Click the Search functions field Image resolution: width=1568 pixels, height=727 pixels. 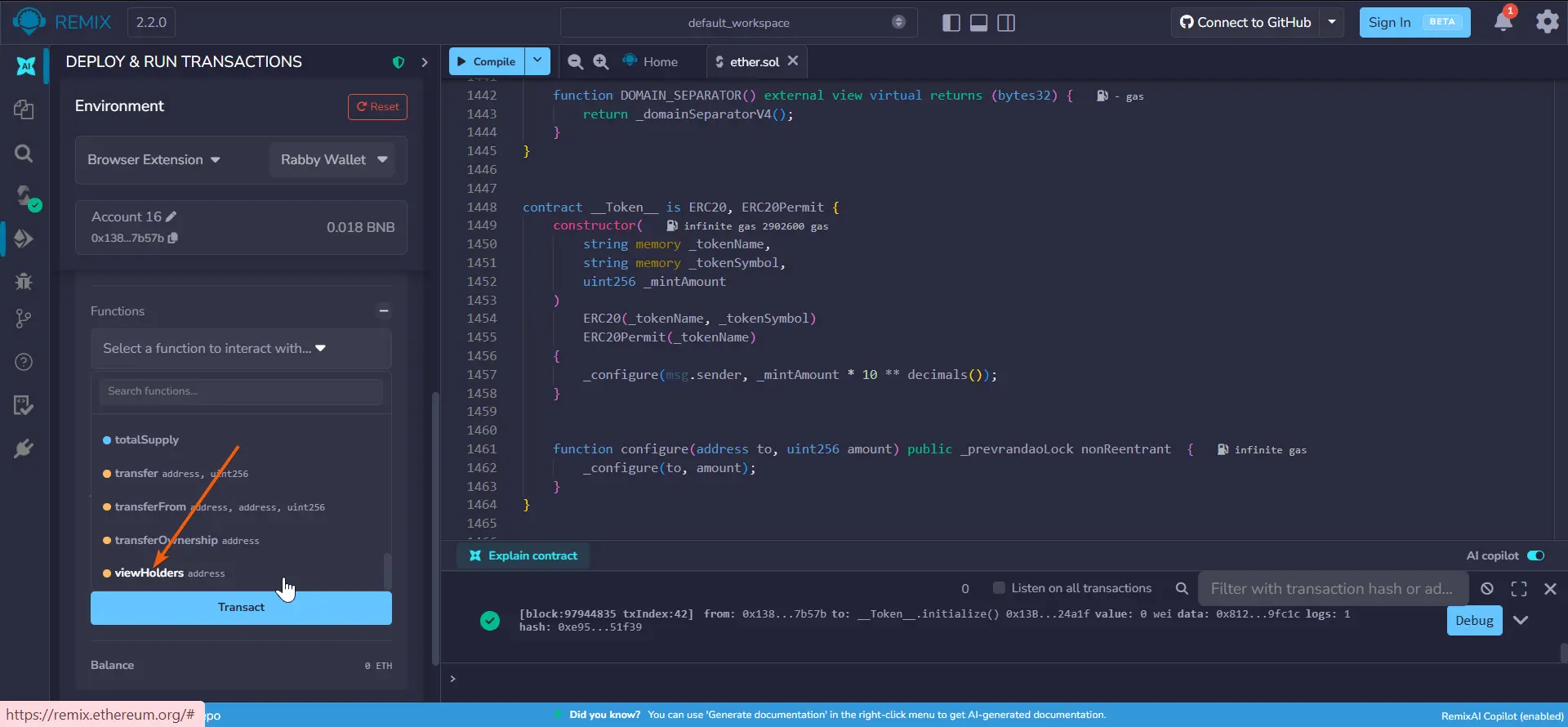[241, 391]
